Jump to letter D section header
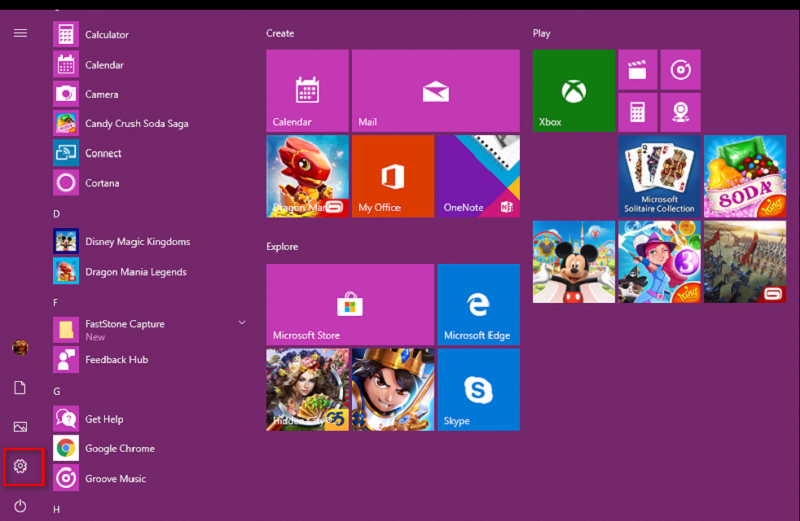Screen dimensions: 800x521 coord(56,214)
